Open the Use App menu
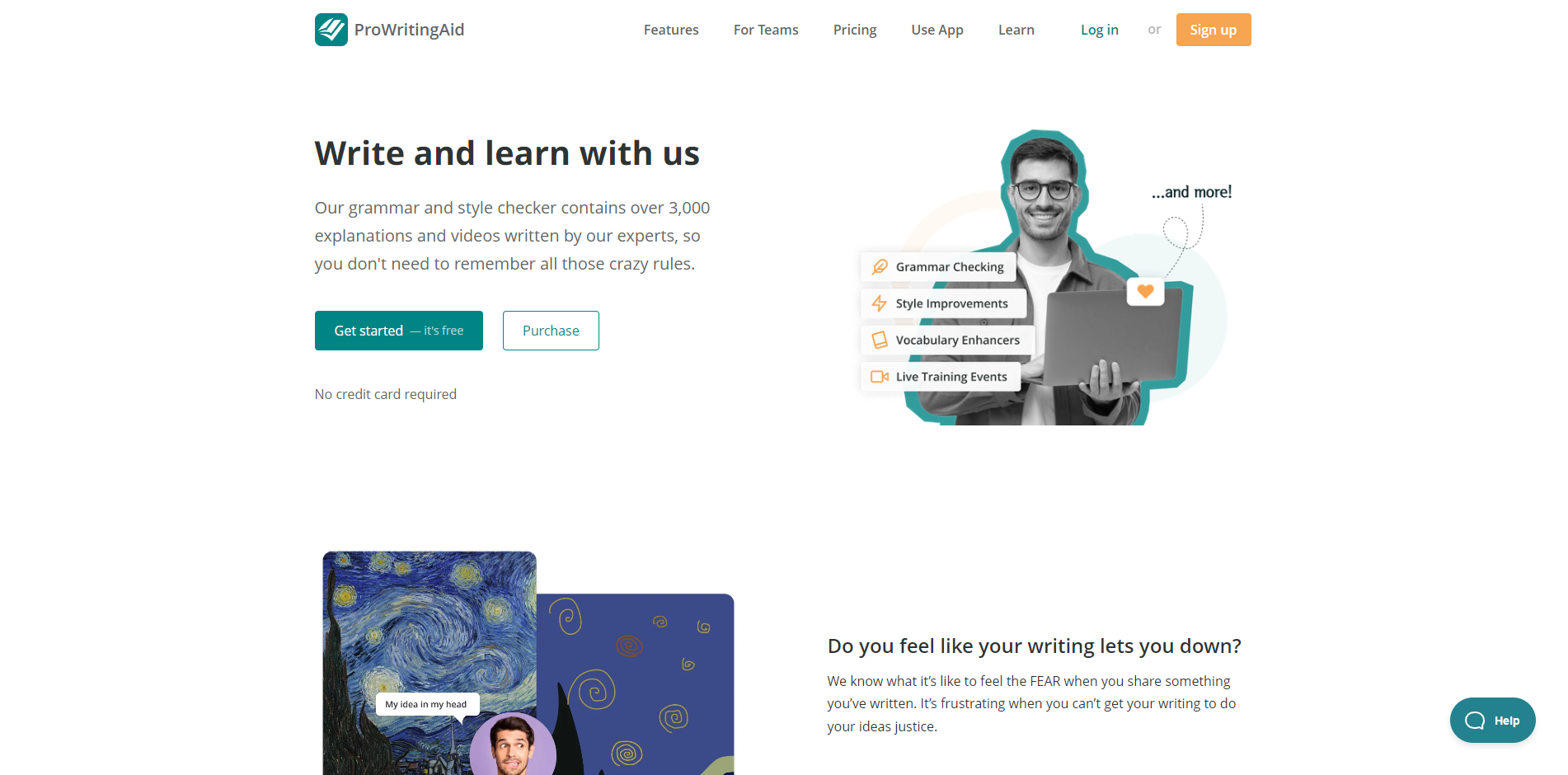The width and height of the screenshot is (1568, 775). tap(937, 30)
